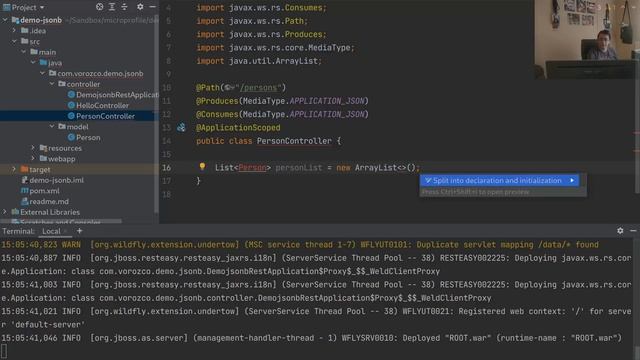The width and height of the screenshot is (640, 360).
Task: Click the Collapse All icon in Project panel
Action: (x=124, y=7)
